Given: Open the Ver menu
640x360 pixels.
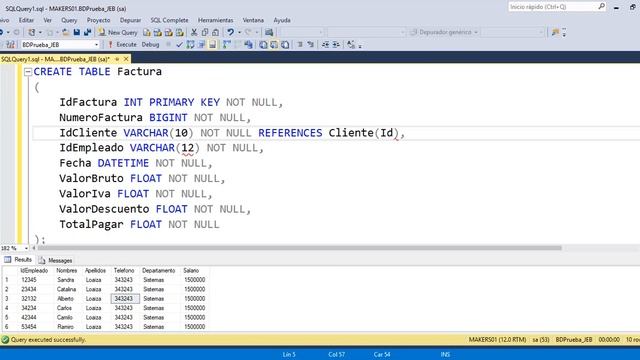Looking at the screenshot, I should 47,20.
